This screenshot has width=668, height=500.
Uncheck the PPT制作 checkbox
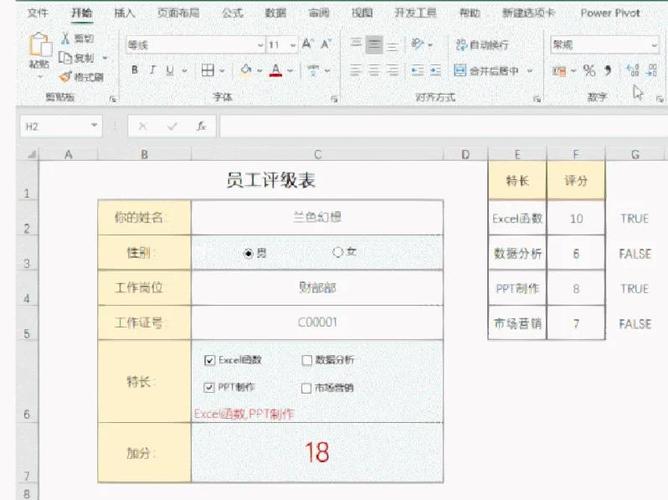pyautogui.click(x=209, y=388)
